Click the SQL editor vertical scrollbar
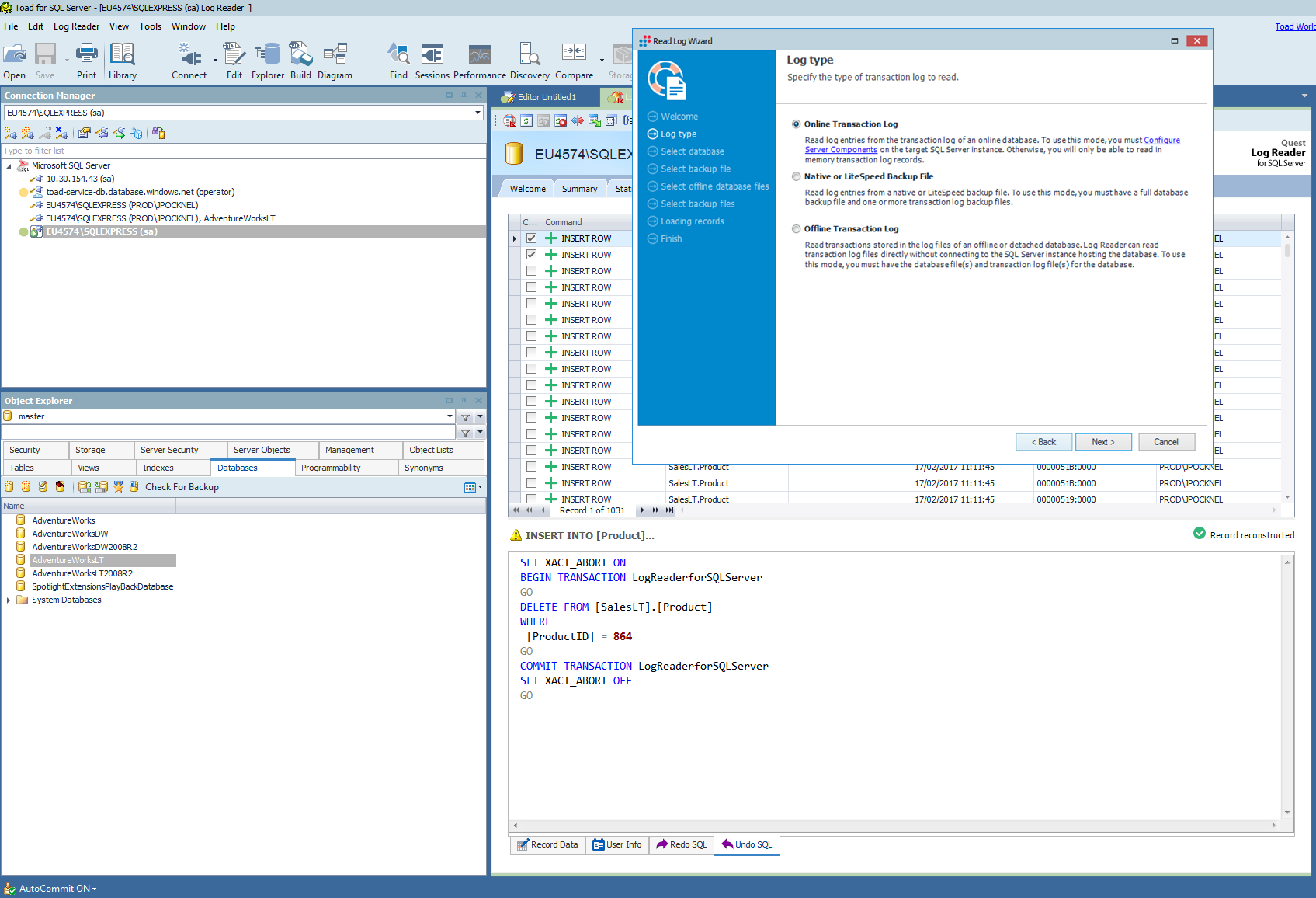The image size is (1316, 898). pyautogui.click(x=1287, y=687)
